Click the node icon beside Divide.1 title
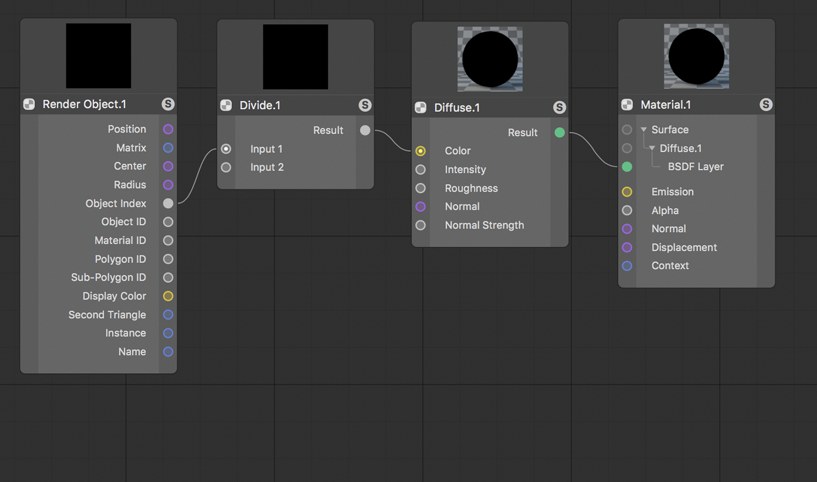The height and width of the screenshot is (482, 817). 226,105
